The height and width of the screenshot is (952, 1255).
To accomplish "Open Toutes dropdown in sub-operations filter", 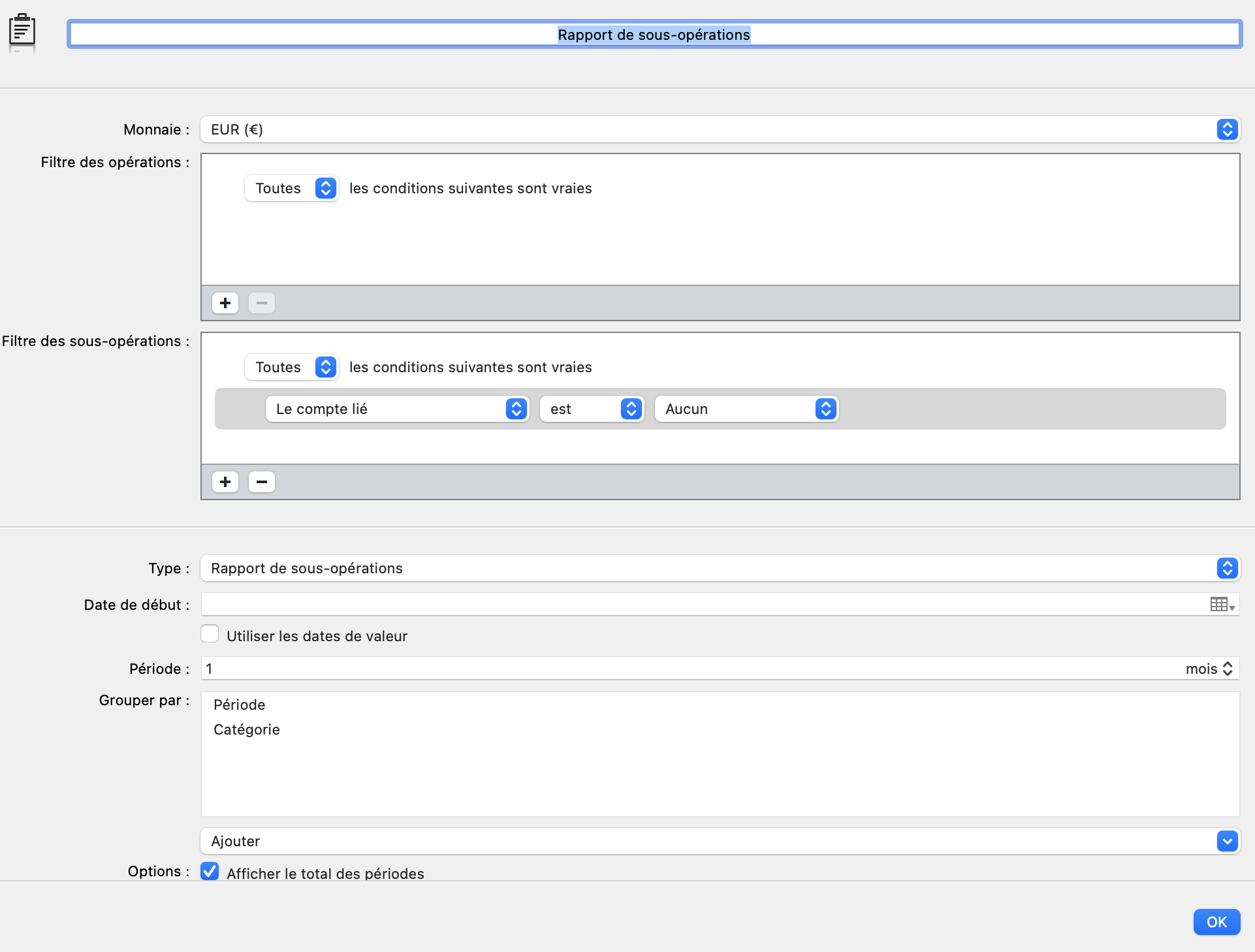I will [292, 367].
